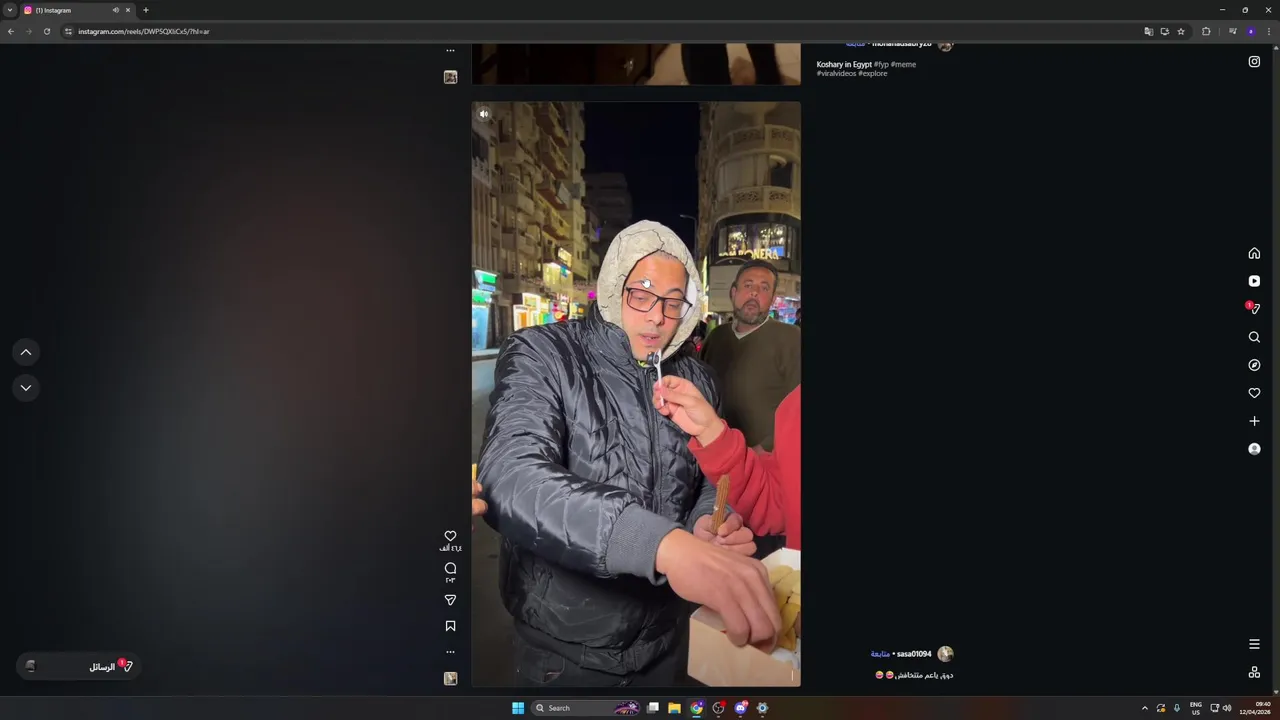
Task: Open the More hamburger menu in sidebar
Action: tap(1254, 644)
